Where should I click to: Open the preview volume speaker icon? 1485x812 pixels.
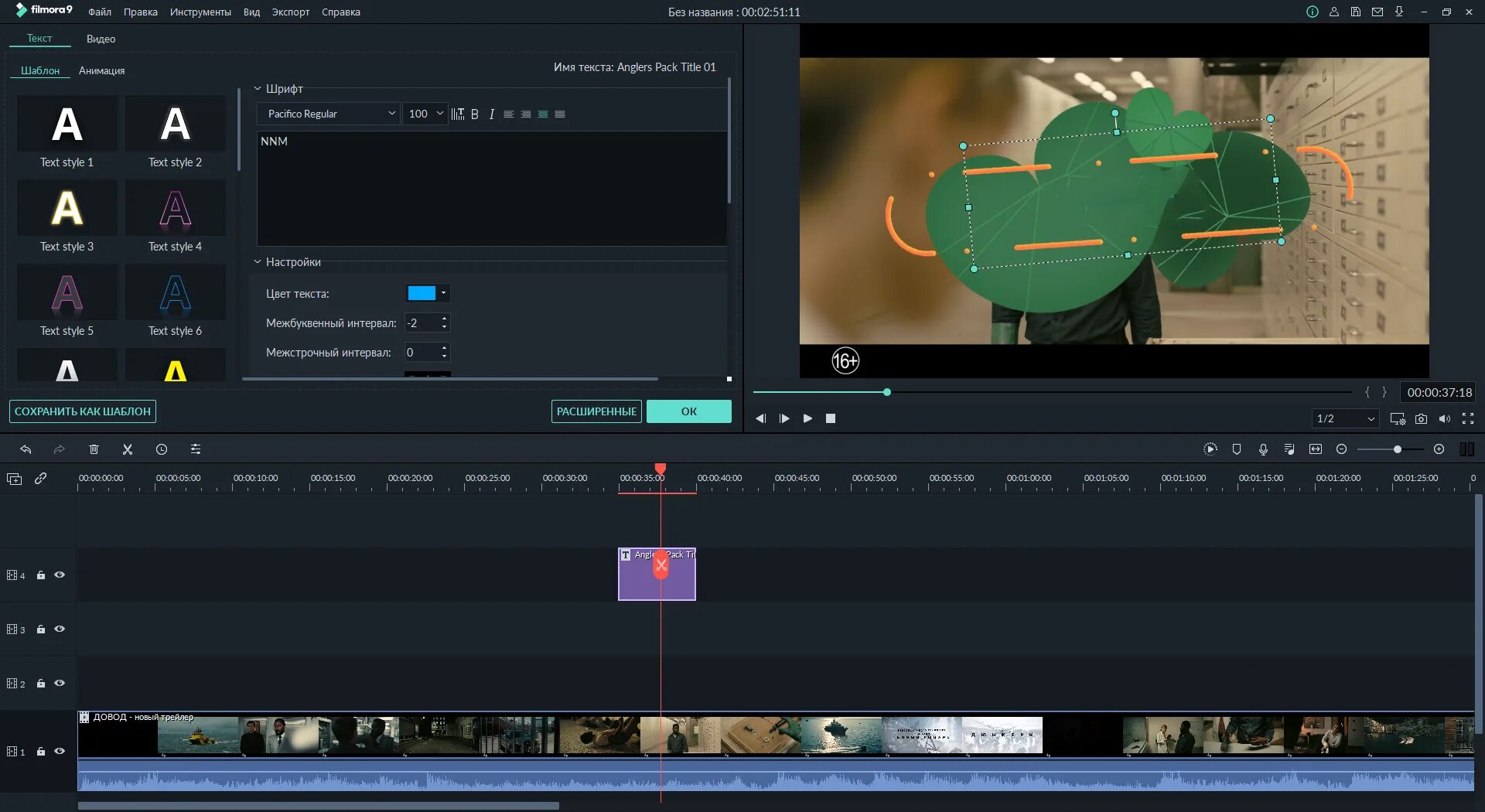(x=1445, y=418)
